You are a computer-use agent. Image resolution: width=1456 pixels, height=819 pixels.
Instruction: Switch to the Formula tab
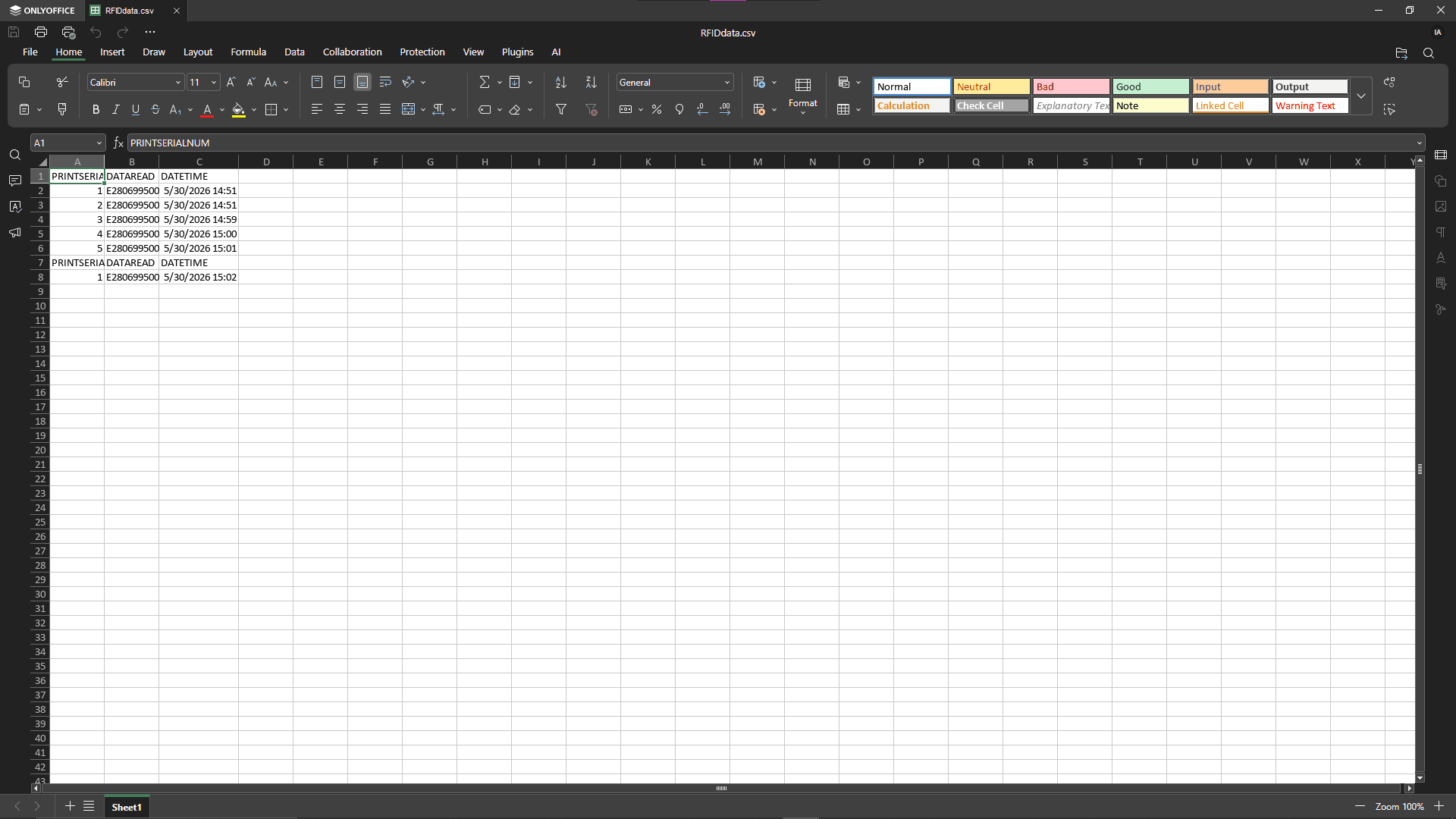[x=248, y=52]
